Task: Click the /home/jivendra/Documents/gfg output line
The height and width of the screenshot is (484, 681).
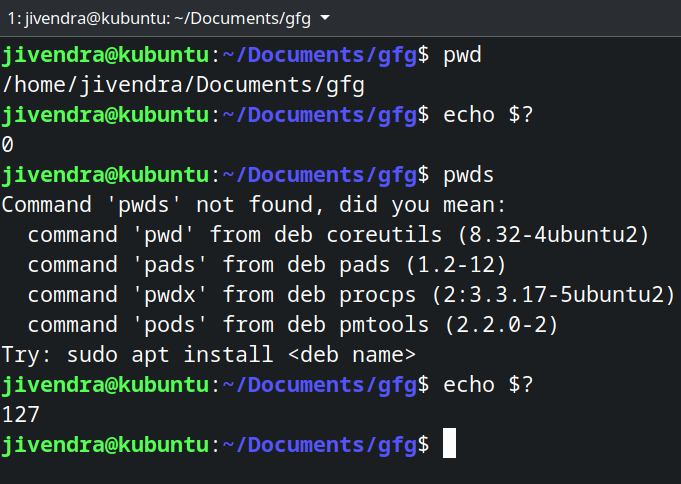Action: 182,84
